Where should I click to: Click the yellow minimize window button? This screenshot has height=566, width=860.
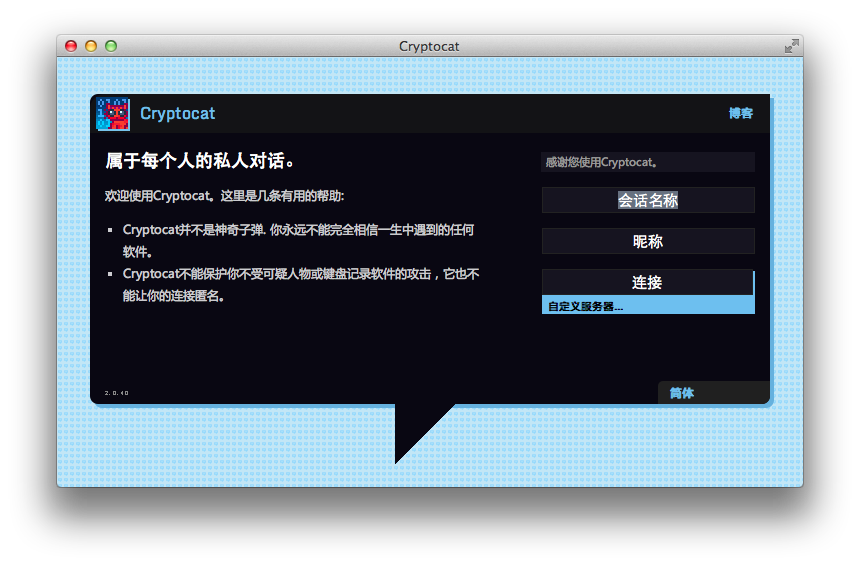coord(91,46)
